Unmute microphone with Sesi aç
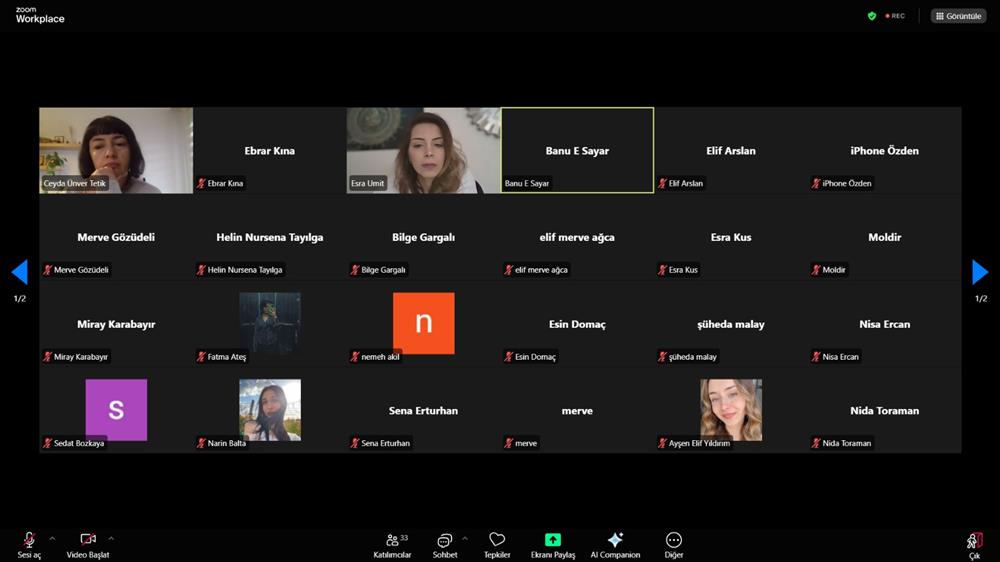The width and height of the screenshot is (1000, 562). click(x=29, y=540)
